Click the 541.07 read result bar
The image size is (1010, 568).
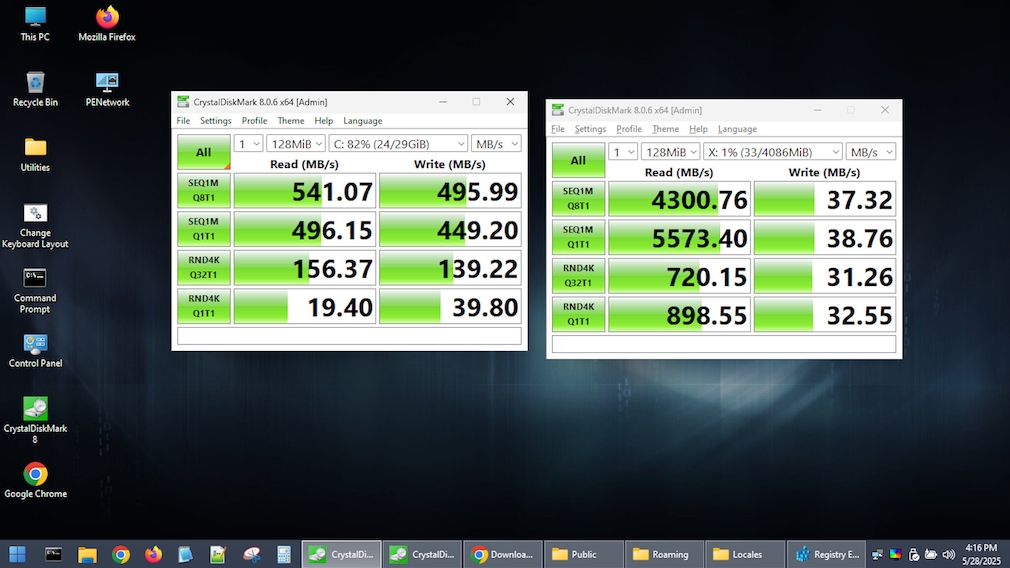[x=305, y=191]
